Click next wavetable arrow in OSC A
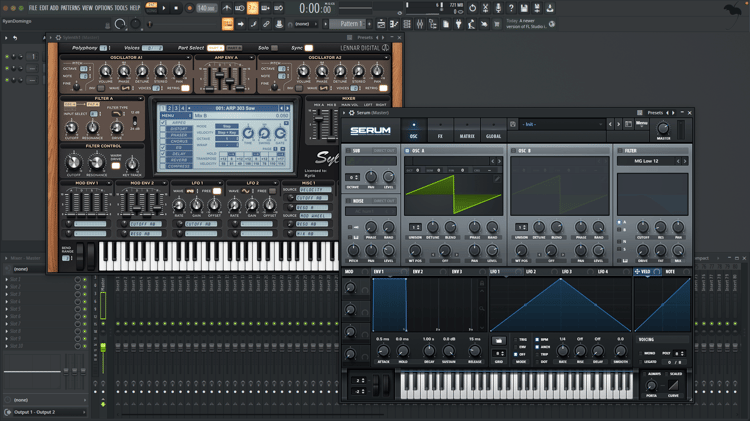 click(x=499, y=161)
